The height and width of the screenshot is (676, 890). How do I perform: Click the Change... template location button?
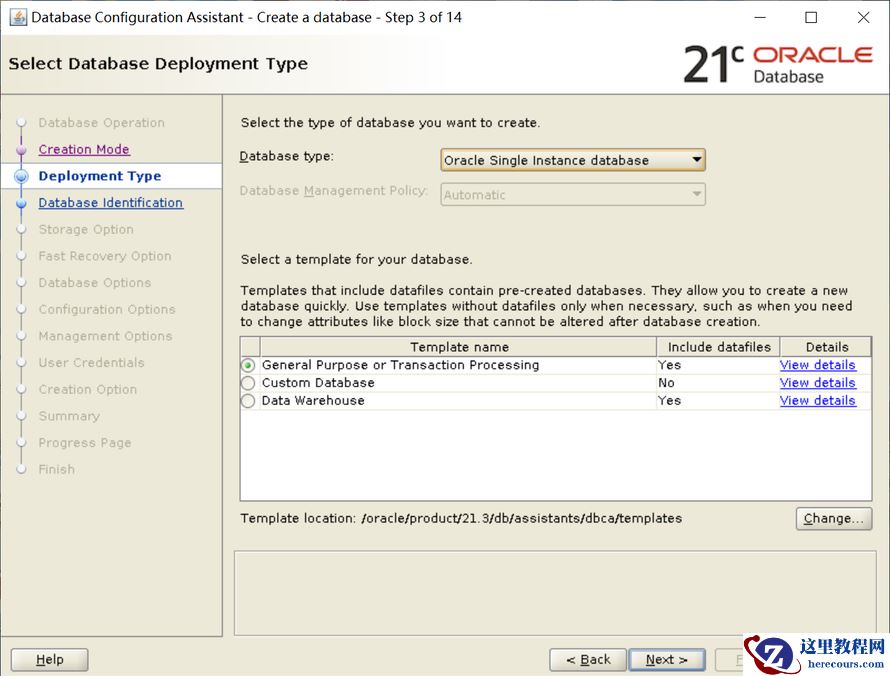[833, 518]
